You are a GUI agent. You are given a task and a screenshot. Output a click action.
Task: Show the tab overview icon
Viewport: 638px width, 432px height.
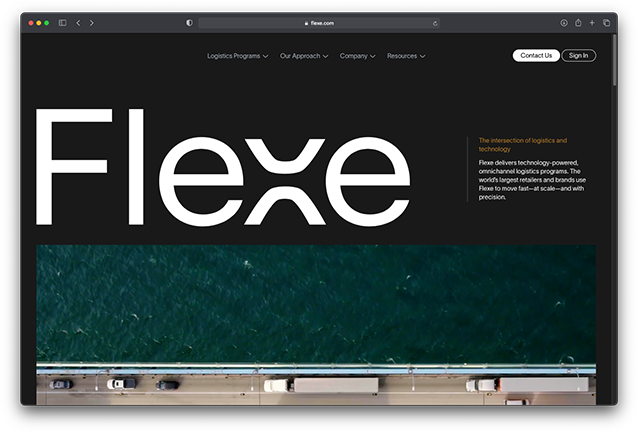(x=606, y=23)
